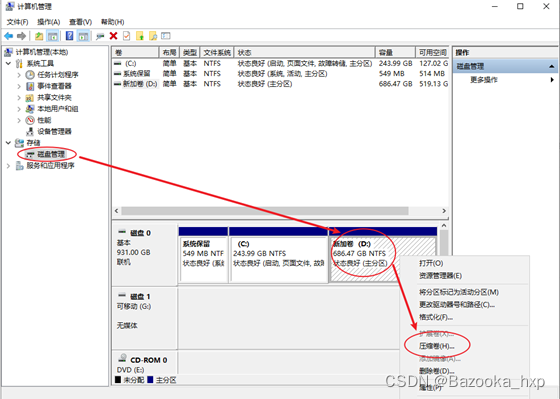Click the red X delete icon

pos(113,36)
